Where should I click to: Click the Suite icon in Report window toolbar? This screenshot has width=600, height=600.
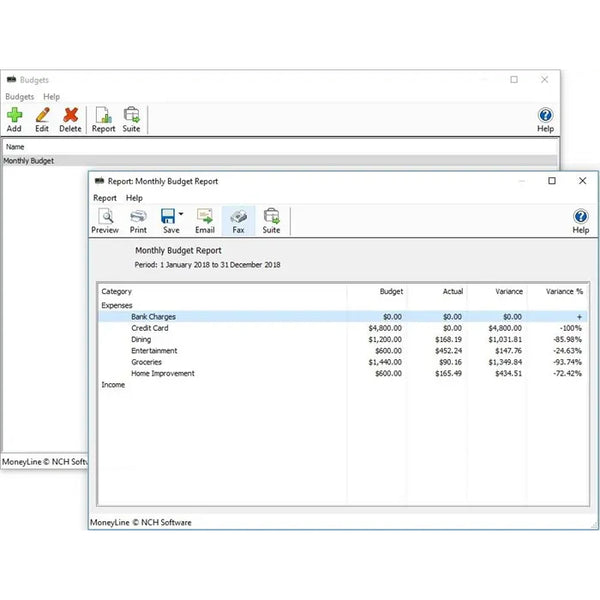coord(271,216)
